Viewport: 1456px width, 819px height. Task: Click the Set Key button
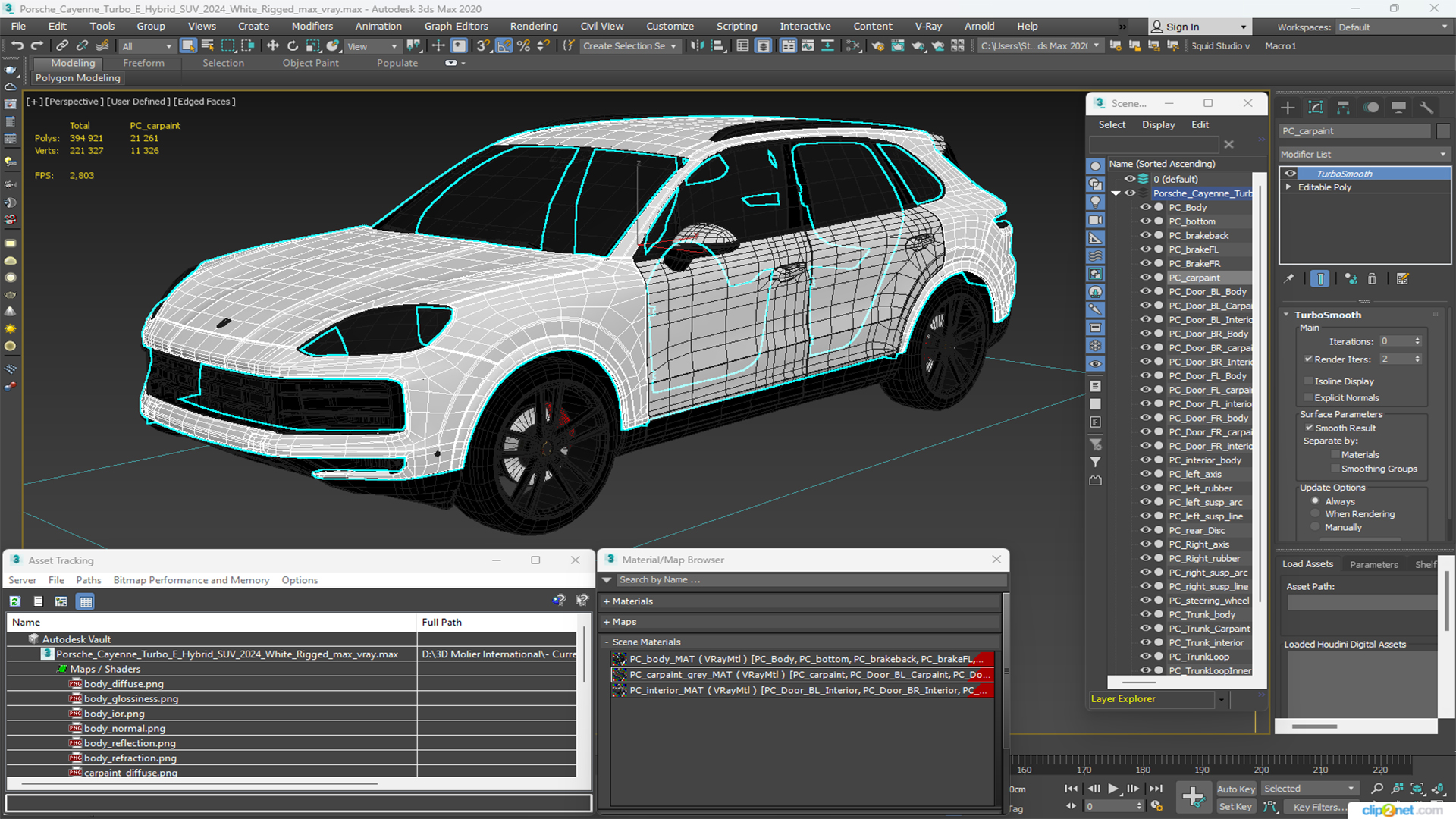(1236, 807)
